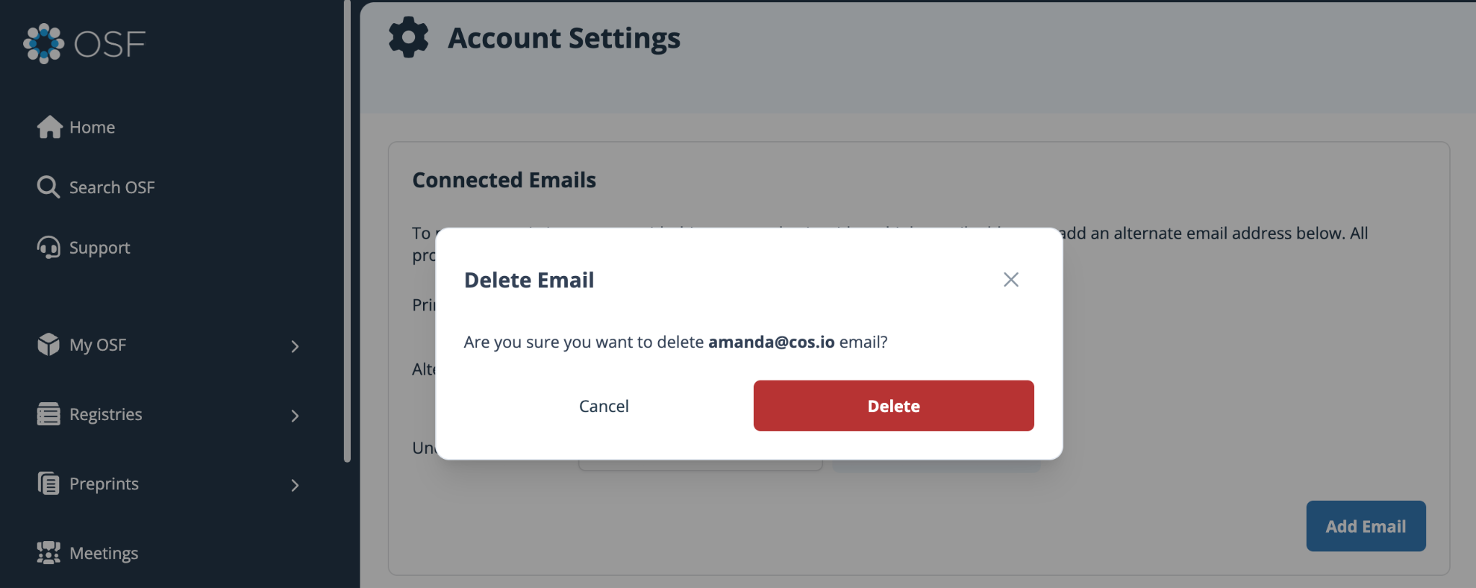Click the OSF logo icon
Image resolution: width=1476 pixels, height=588 pixels.
(x=44, y=44)
